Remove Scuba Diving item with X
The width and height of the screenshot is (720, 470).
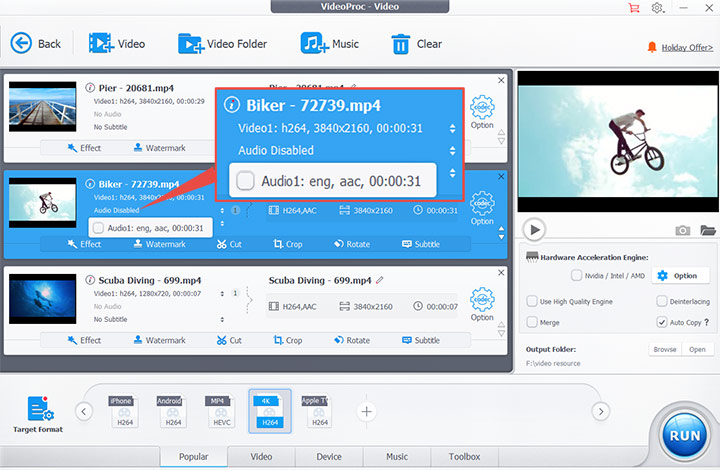(501, 273)
